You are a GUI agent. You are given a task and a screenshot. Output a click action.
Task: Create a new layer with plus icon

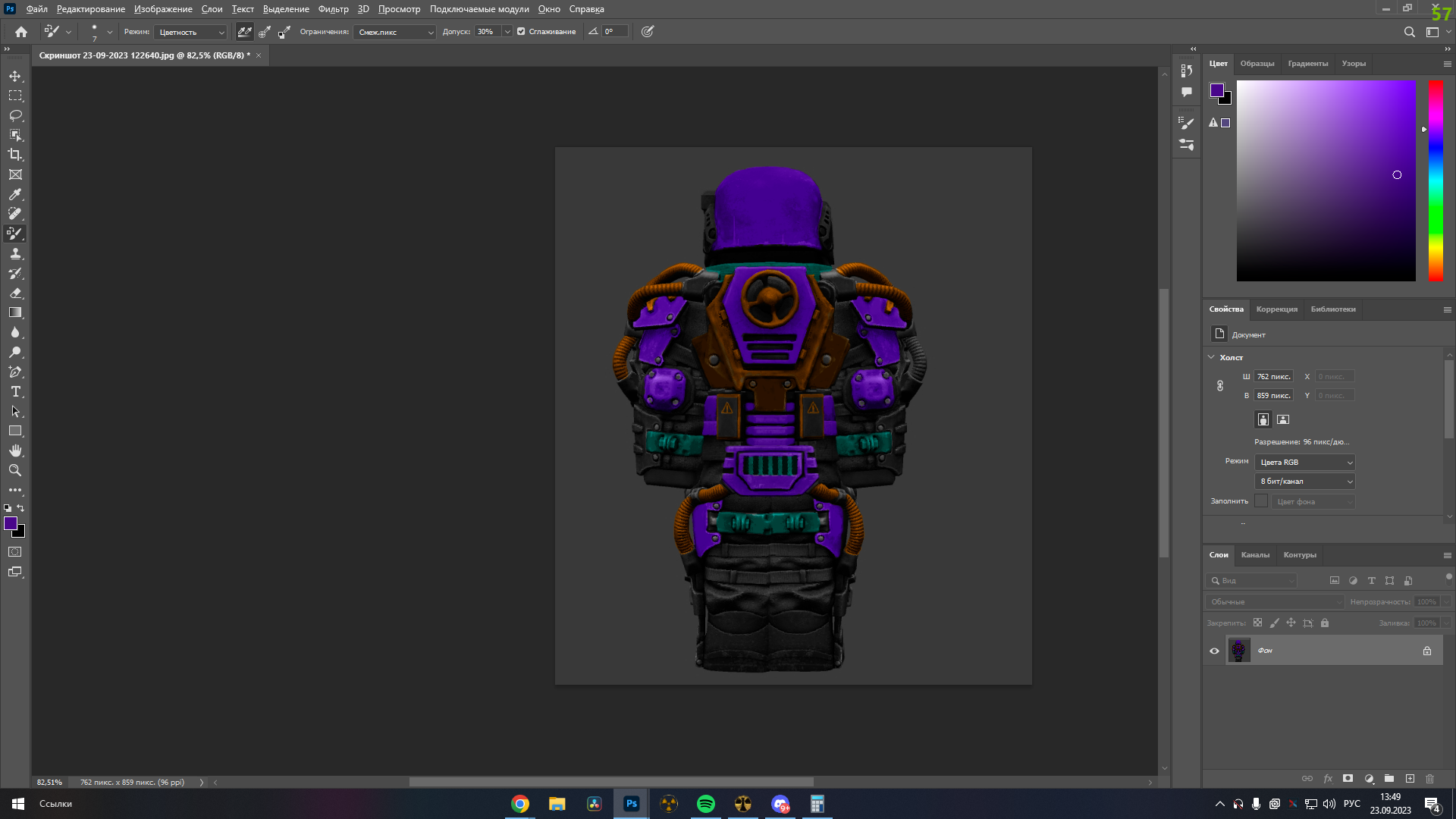(1410, 779)
